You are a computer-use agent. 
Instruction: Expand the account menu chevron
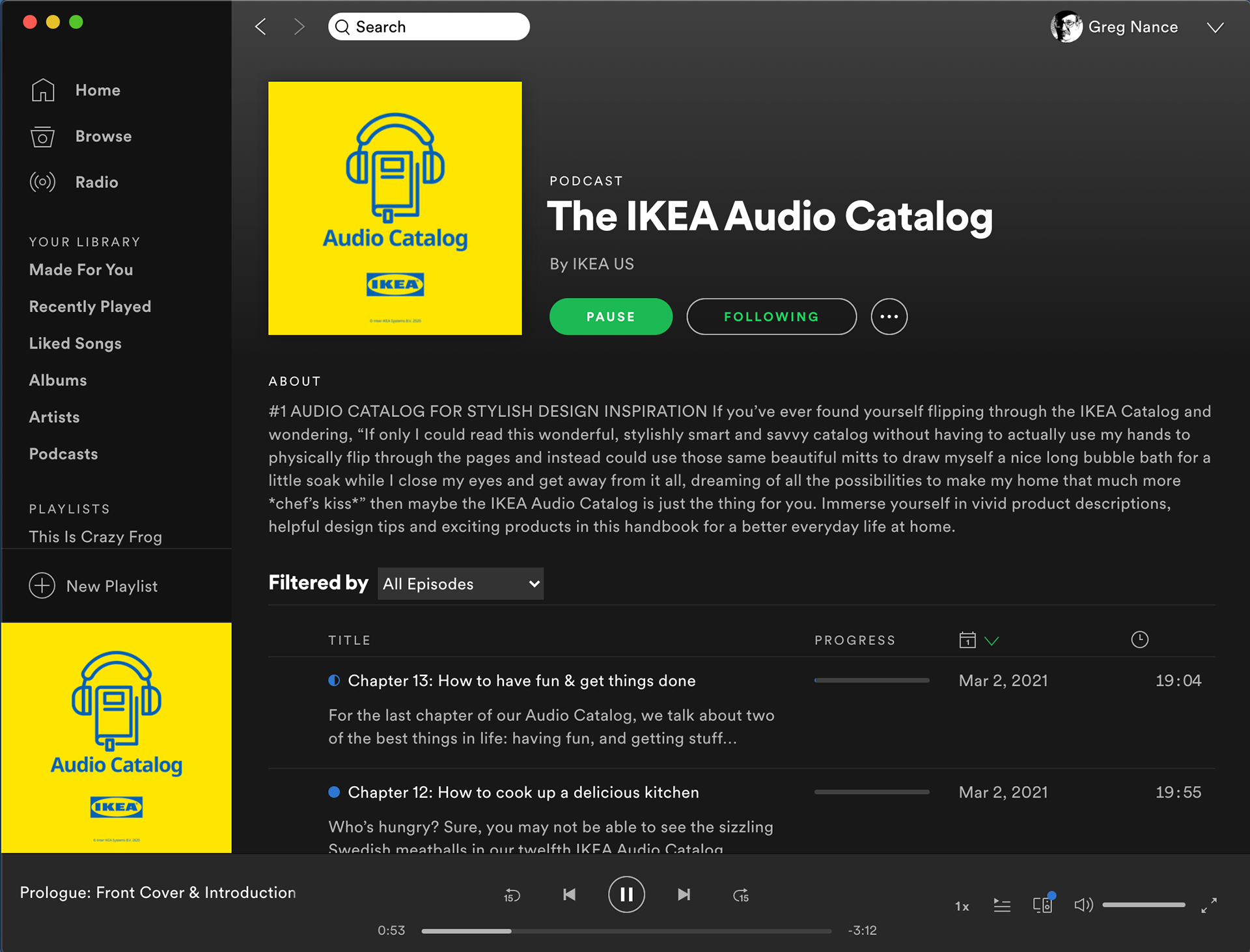coord(1215,27)
